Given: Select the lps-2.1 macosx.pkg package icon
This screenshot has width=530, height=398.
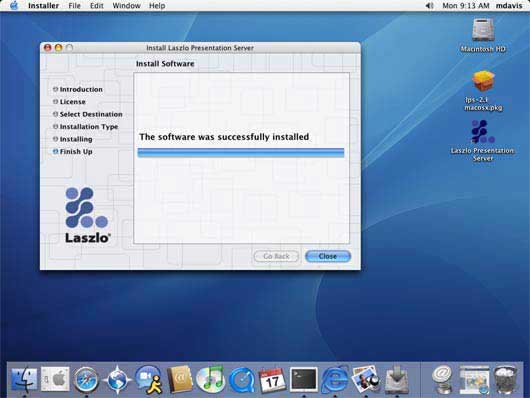Looking at the screenshot, I should coord(483,91).
